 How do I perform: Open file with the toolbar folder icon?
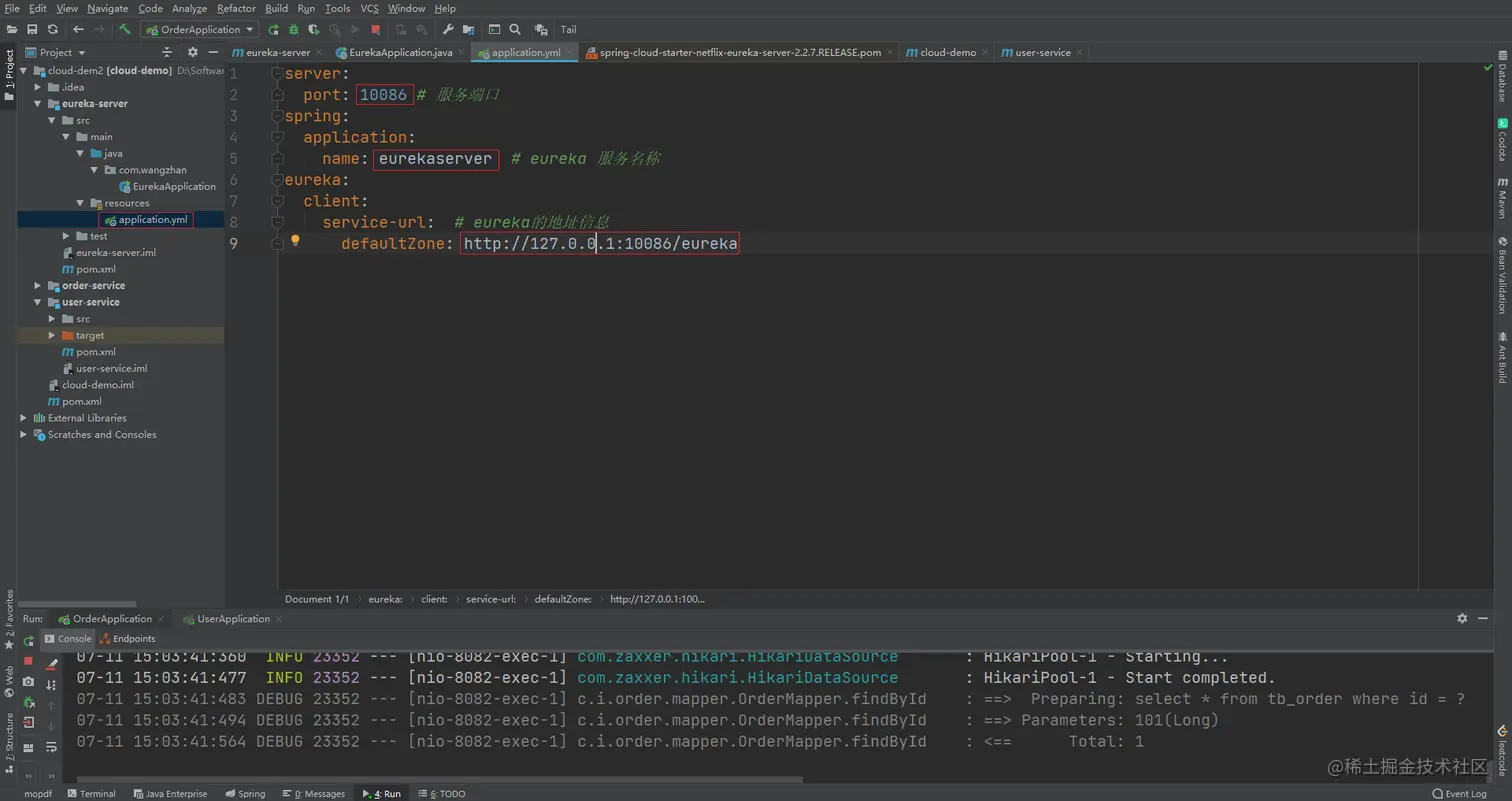click(x=11, y=30)
